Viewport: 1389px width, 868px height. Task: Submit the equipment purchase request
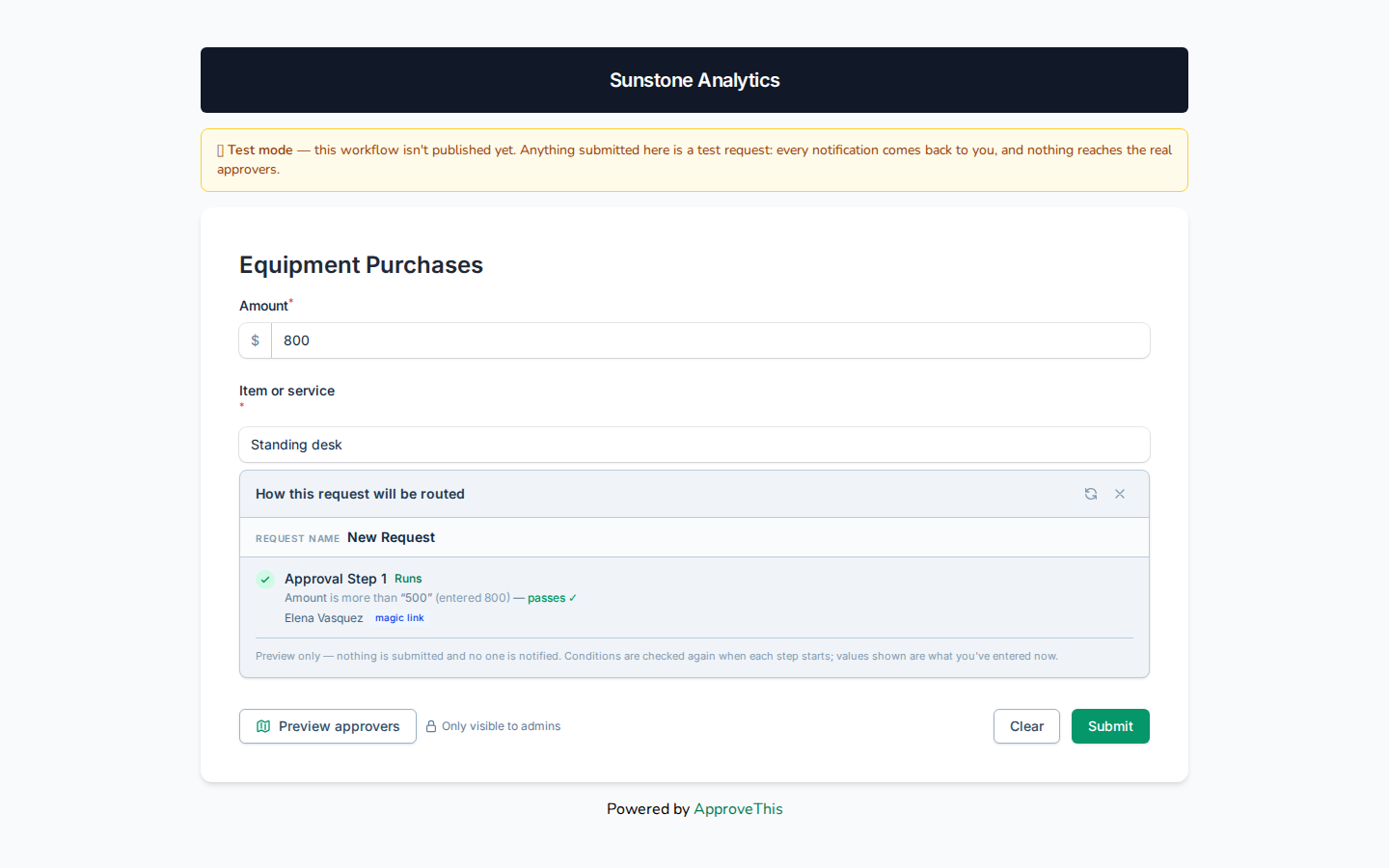coord(1110,726)
